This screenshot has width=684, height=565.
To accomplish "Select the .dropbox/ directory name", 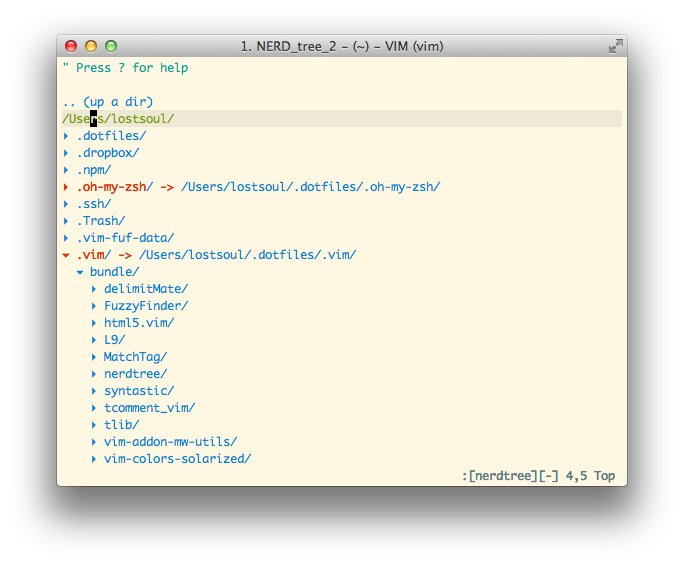I will [x=108, y=153].
